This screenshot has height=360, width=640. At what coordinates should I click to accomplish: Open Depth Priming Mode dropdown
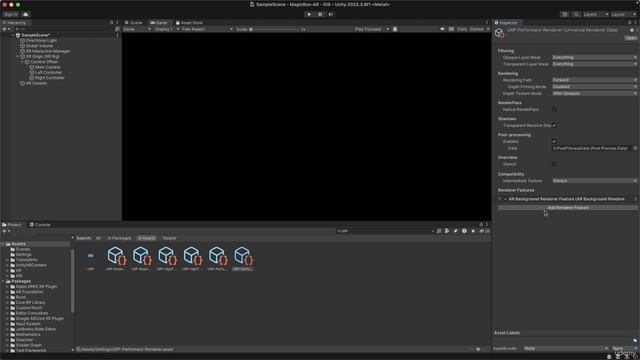point(594,87)
